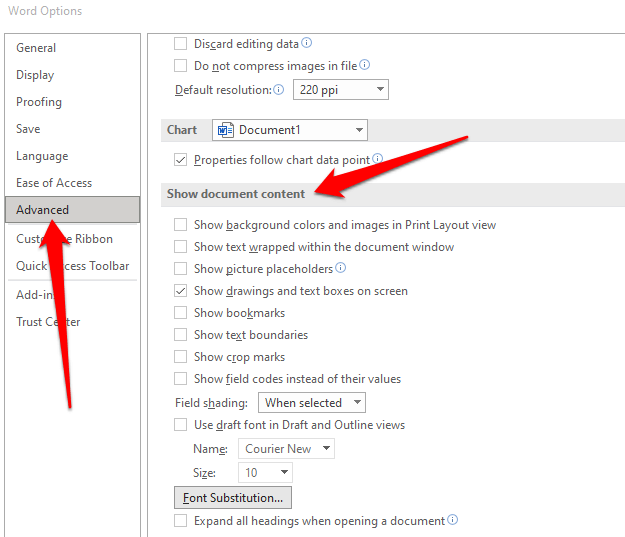
Task: Select the Proofing category
Action: (39, 102)
